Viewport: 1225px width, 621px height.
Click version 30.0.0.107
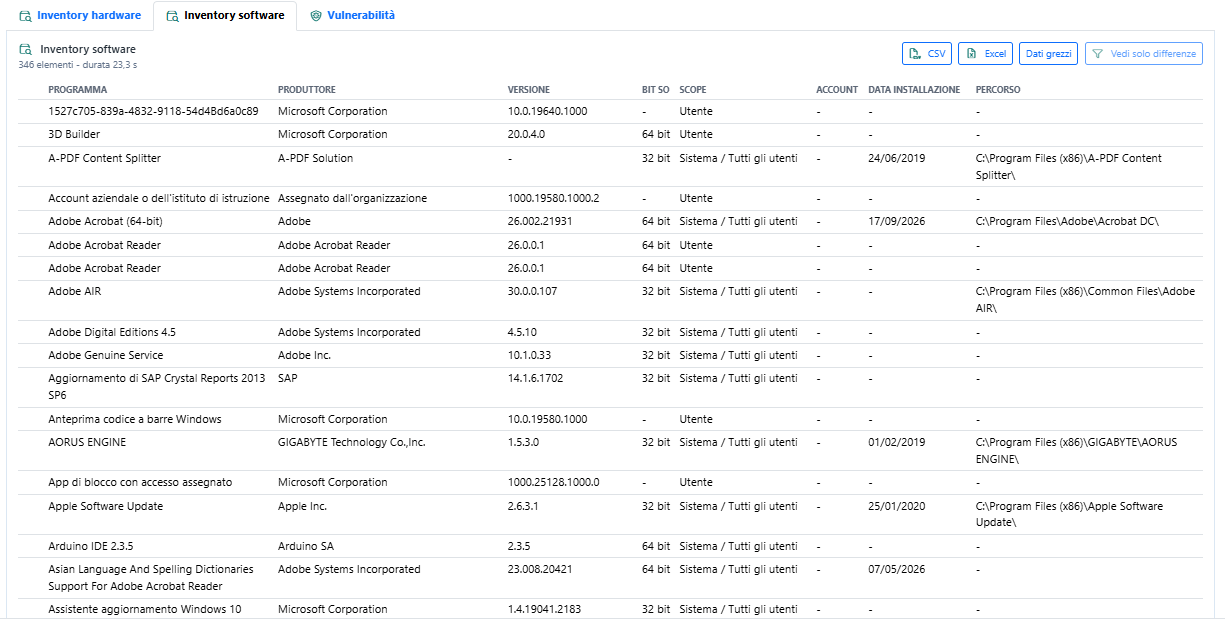pyautogui.click(x=533, y=291)
